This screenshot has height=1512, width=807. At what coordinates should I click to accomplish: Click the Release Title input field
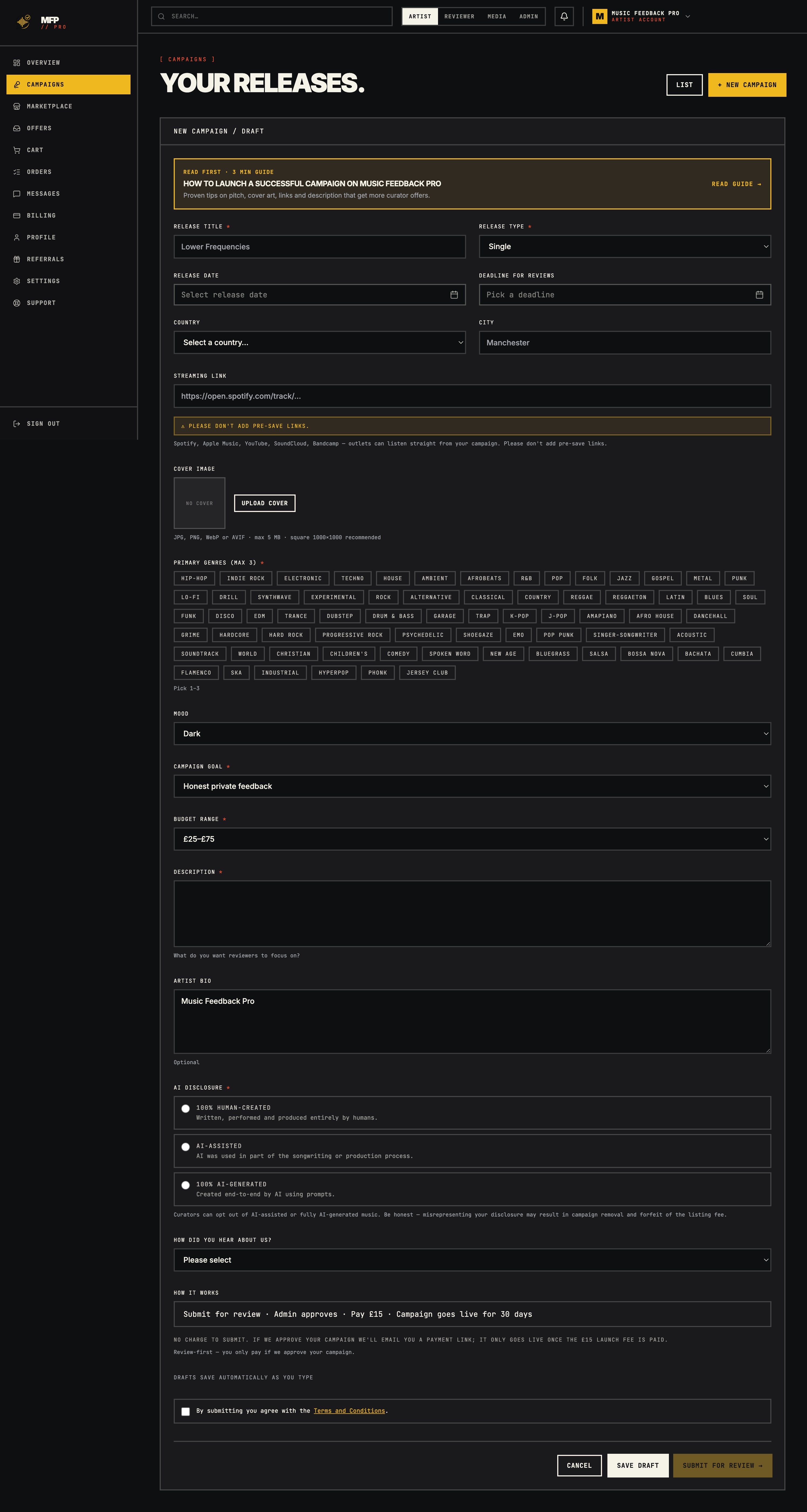pos(320,246)
